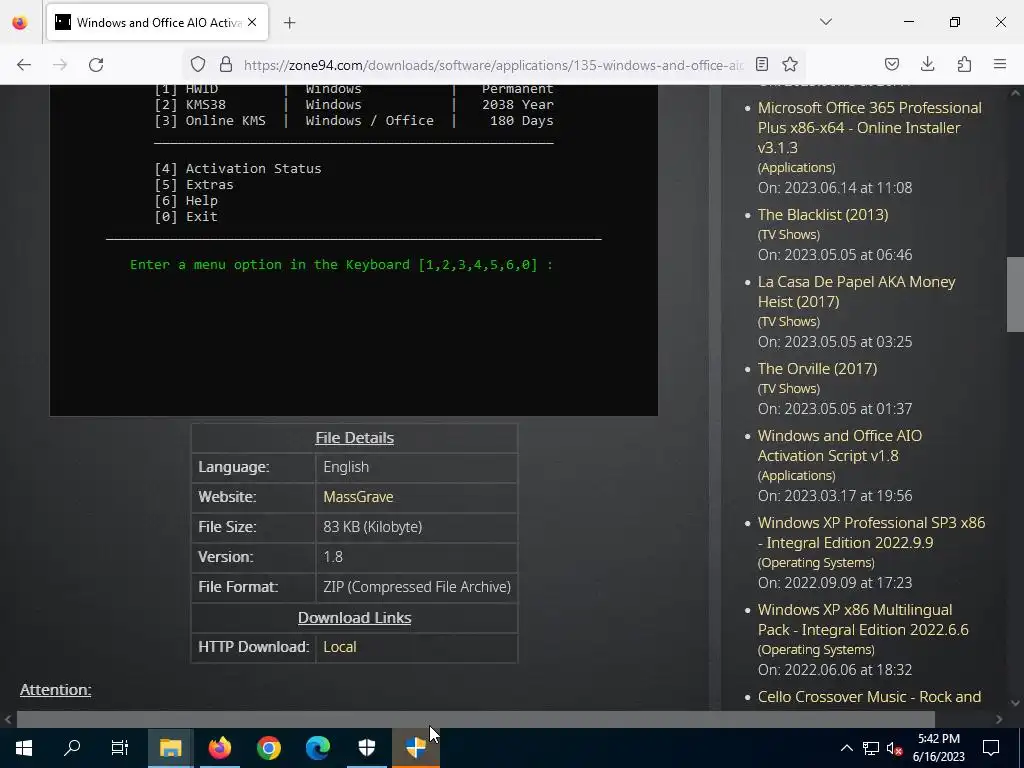Open taskbar search magnifier
This screenshot has height=768, width=1024.
pos(72,748)
